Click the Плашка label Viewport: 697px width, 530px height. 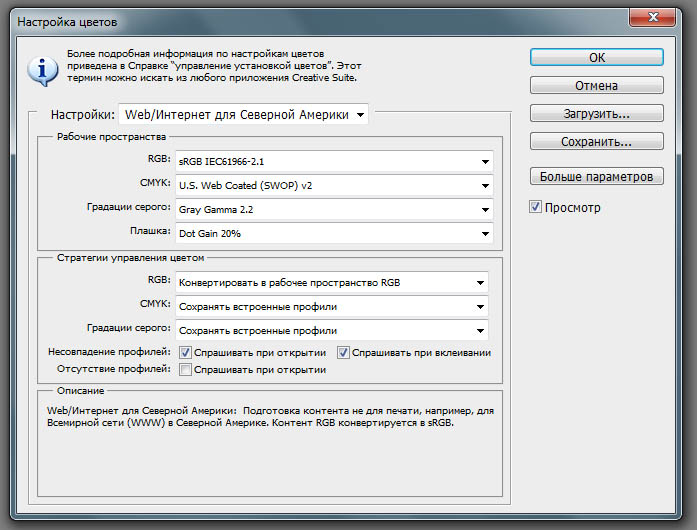point(150,231)
